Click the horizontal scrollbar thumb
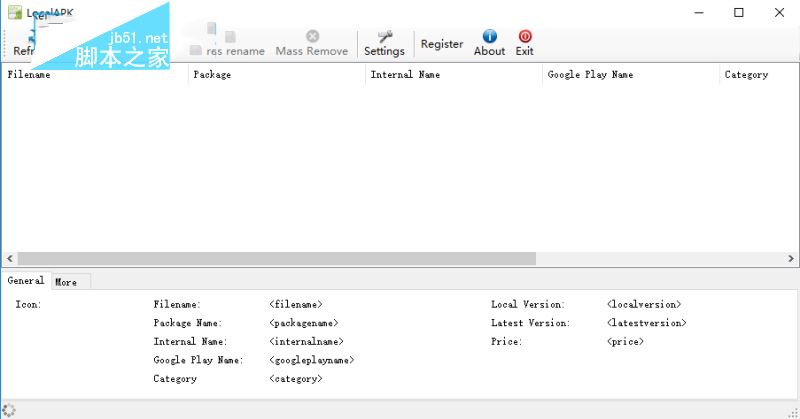This screenshot has height=419, width=800. pyautogui.click(x=277, y=259)
